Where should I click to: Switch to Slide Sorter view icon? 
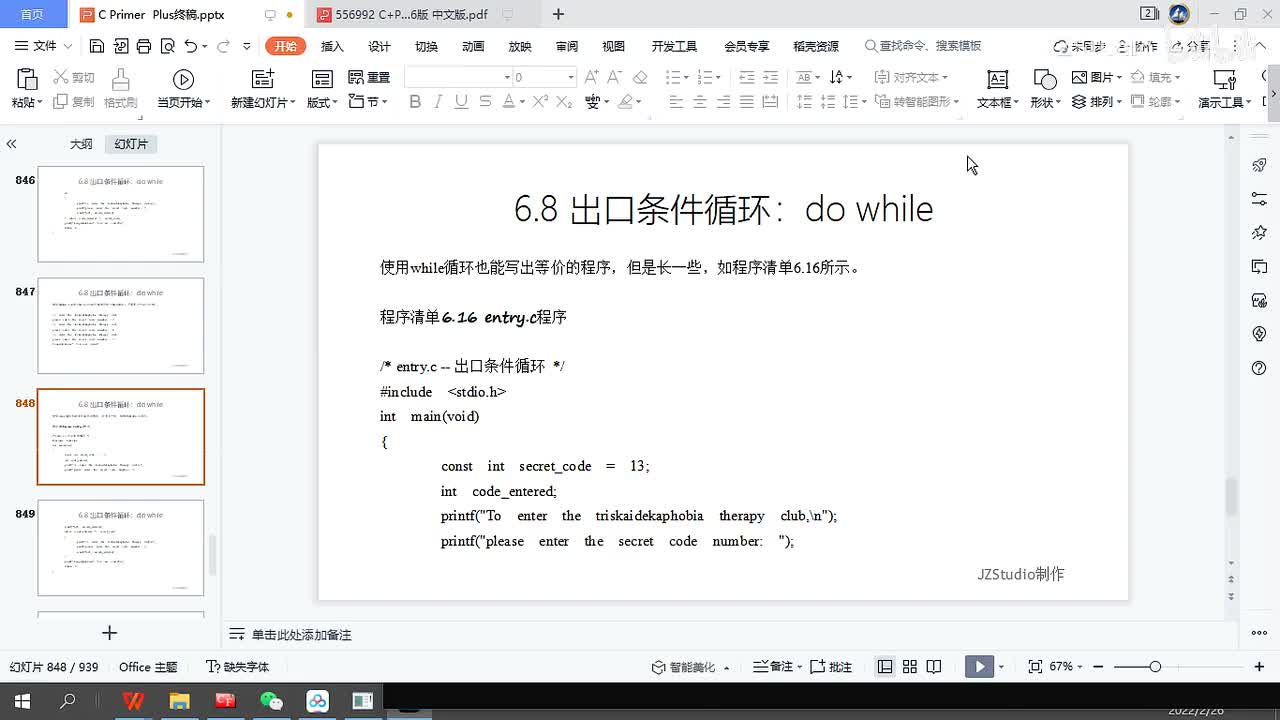coord(910,667)
